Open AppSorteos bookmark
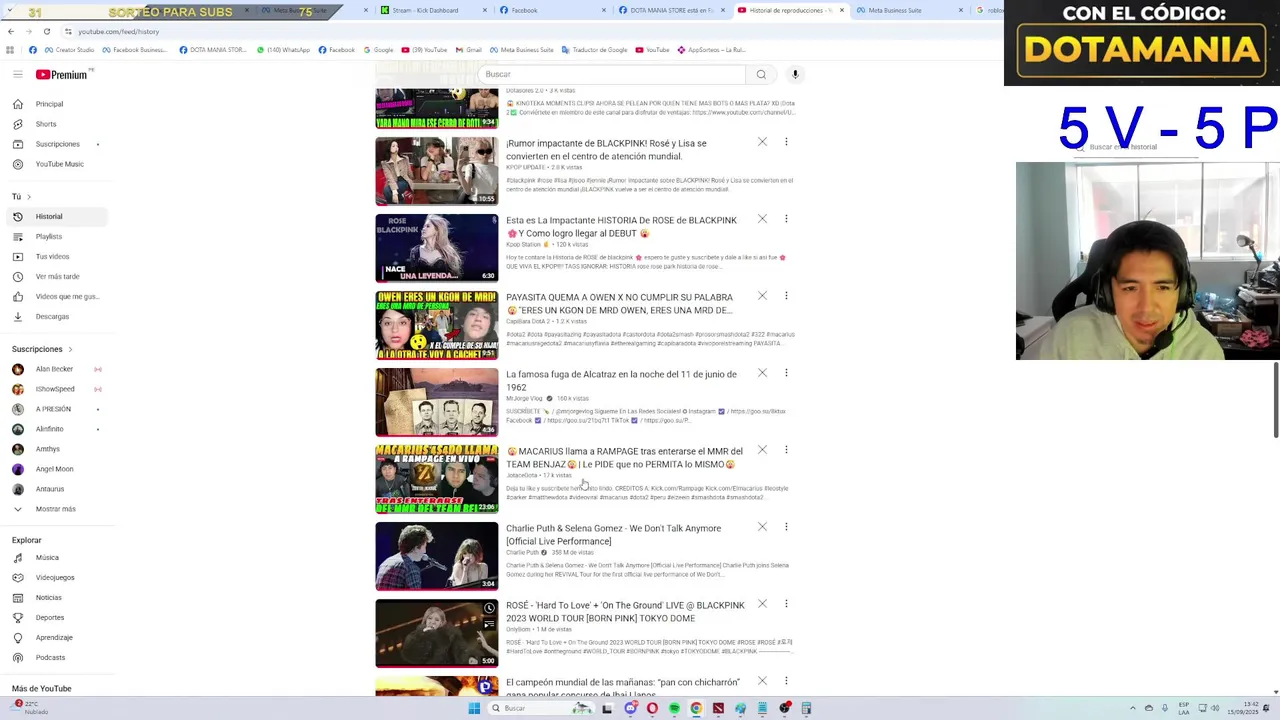The height and width of the screenshot is (720, 1280). [x=711, y=50]
